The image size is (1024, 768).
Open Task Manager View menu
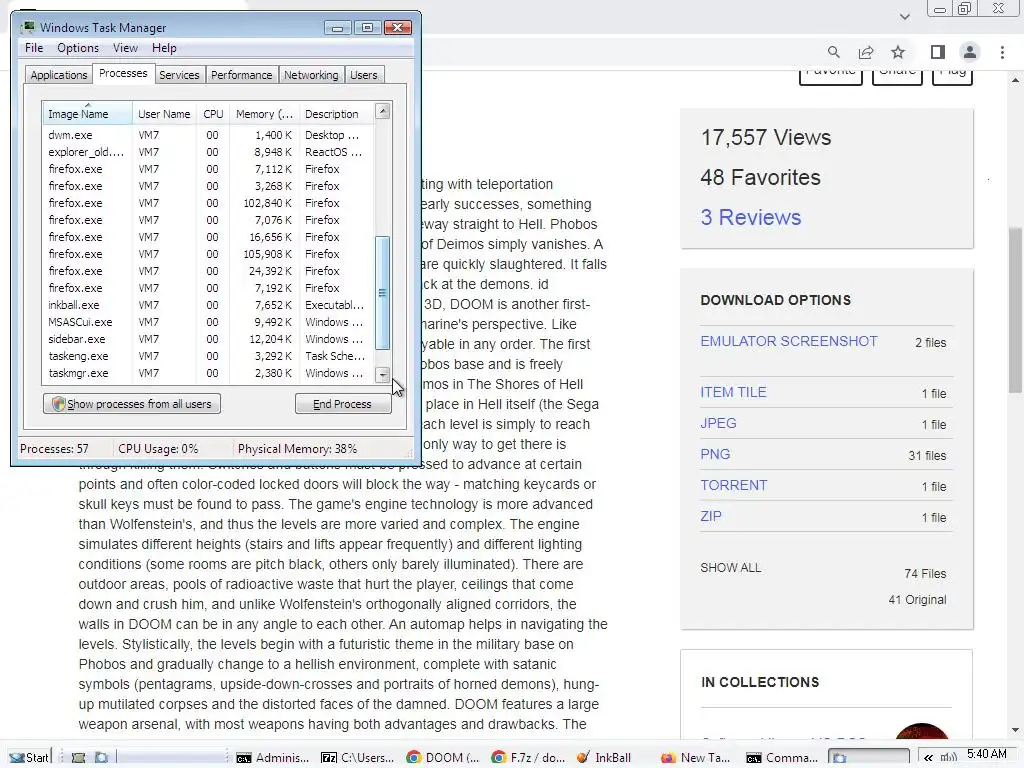coord(125,48)
